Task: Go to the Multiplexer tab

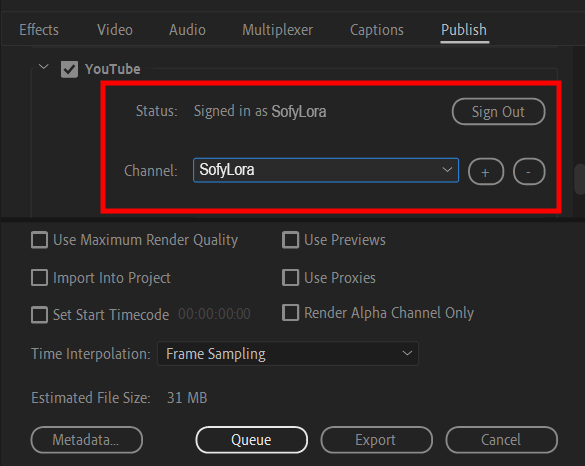Action: 277,30
